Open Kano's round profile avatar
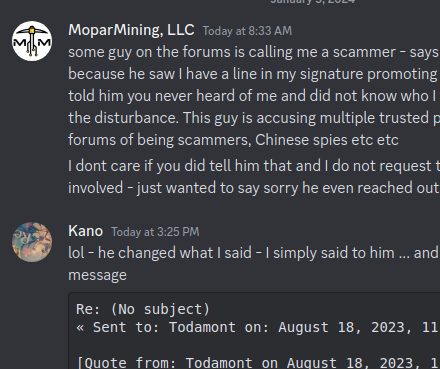This screenshot has width=440, height=369. tap(32, 242)
